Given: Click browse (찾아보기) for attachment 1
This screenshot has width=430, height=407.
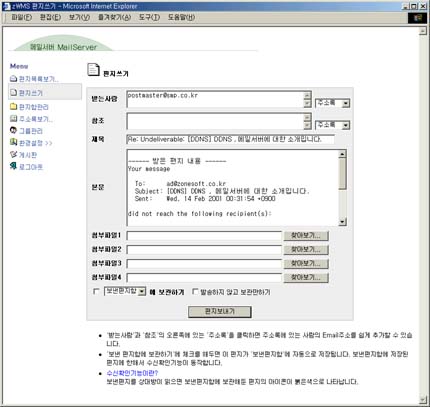Looking at the screenshot, I should [x=306, y=236].
